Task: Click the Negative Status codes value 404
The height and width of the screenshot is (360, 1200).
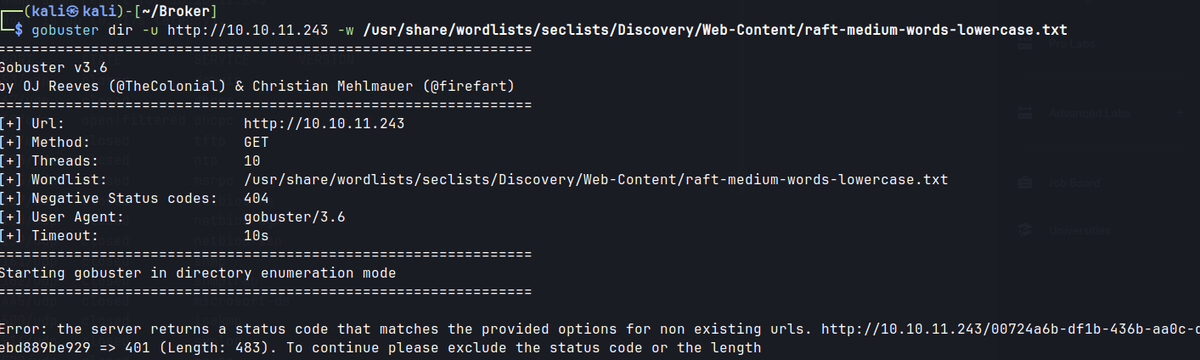Action: click(256, 198)
